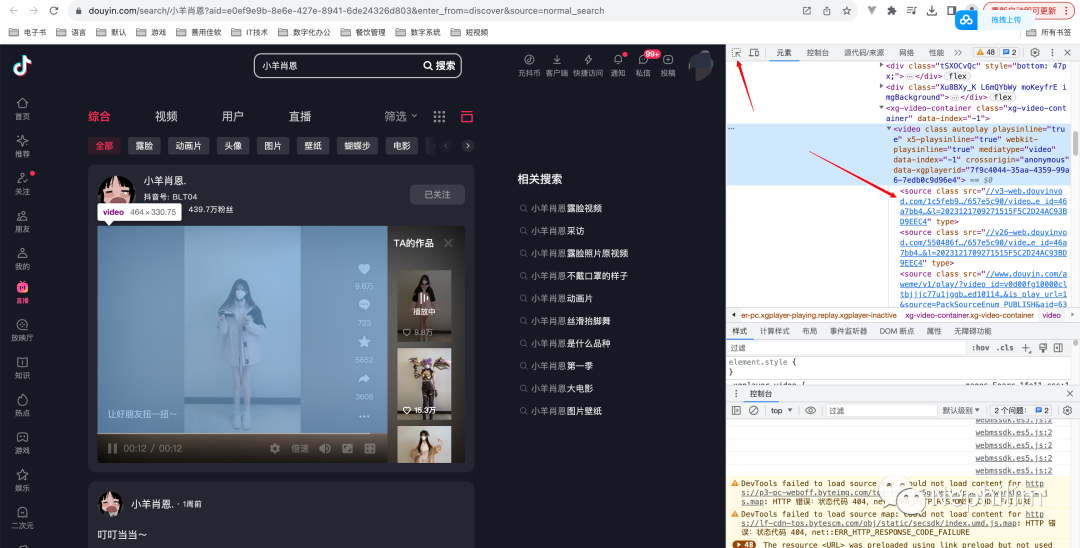Add a new style rule with plus icon

(1026, 348)
